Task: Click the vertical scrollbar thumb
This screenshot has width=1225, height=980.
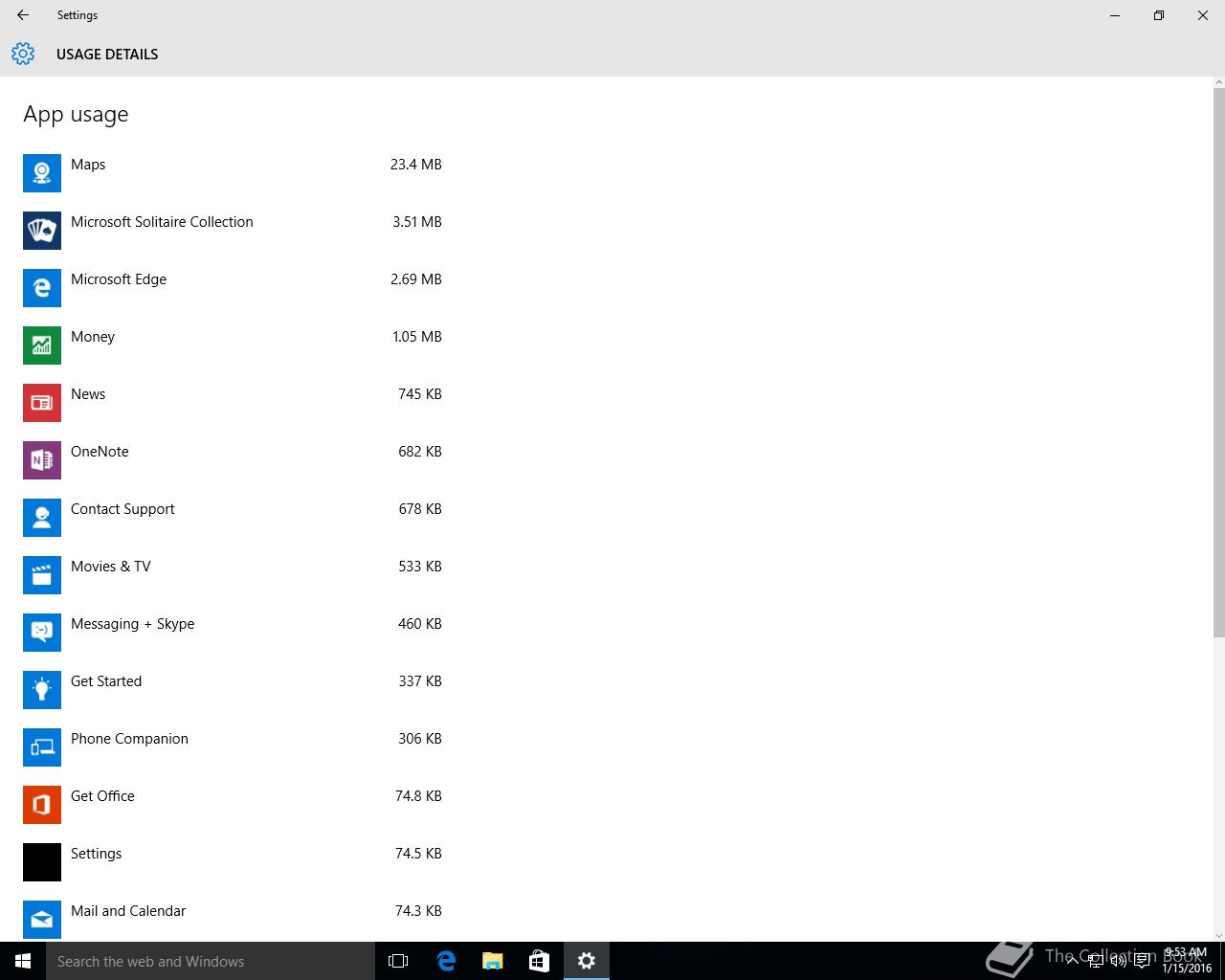Action: click(x=1218, y=362)
